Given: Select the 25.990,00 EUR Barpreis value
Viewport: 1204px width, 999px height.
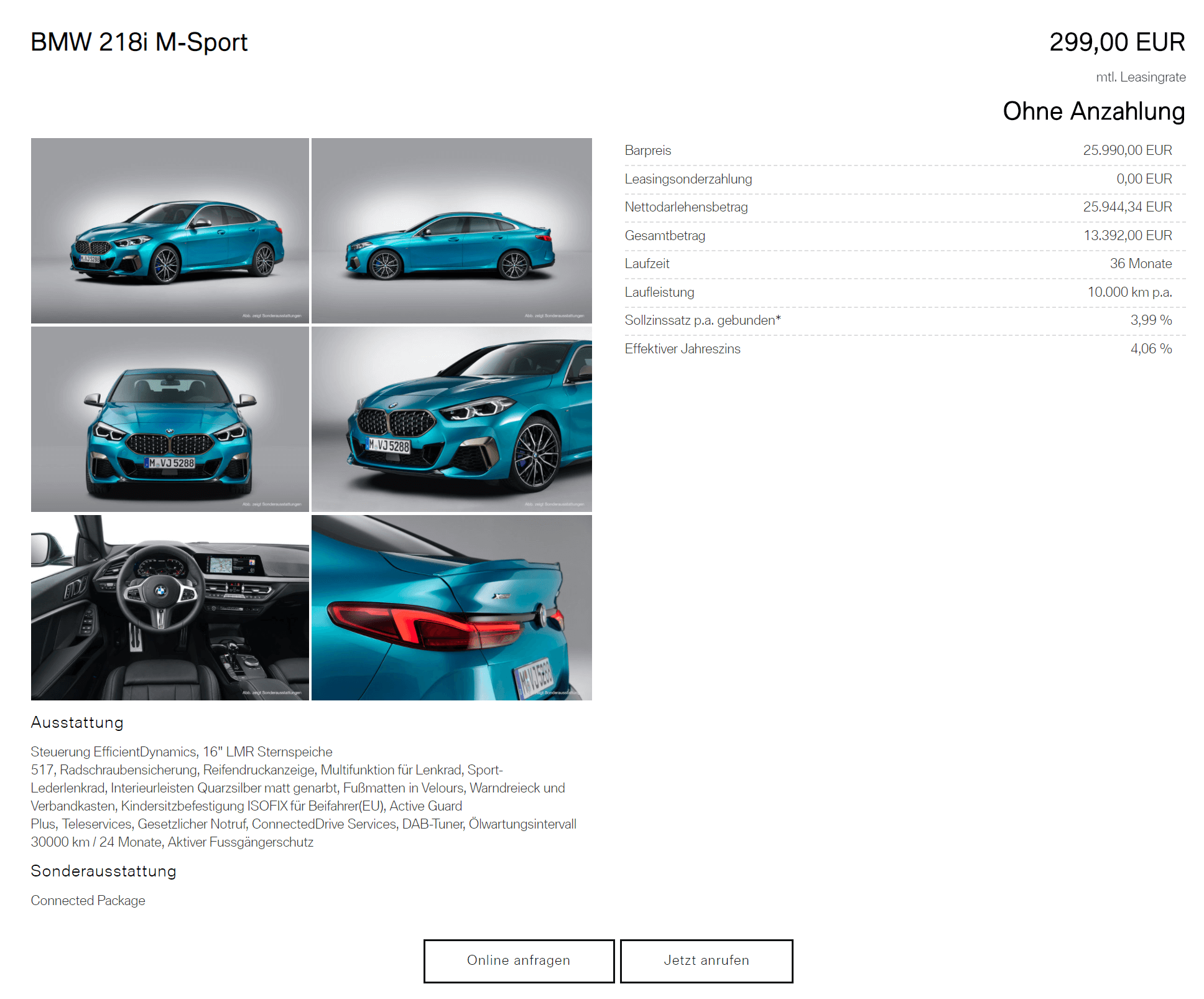Looking at the screenshot, I should pos(1128,151).
